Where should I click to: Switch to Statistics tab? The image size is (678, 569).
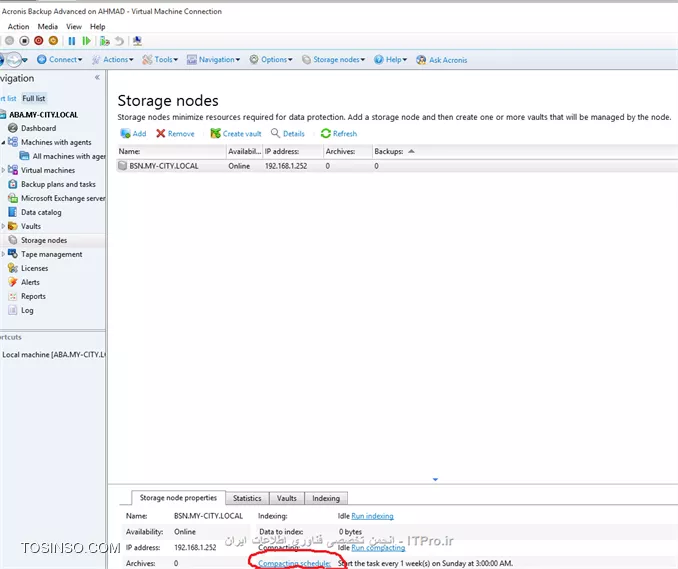(247, 499)
